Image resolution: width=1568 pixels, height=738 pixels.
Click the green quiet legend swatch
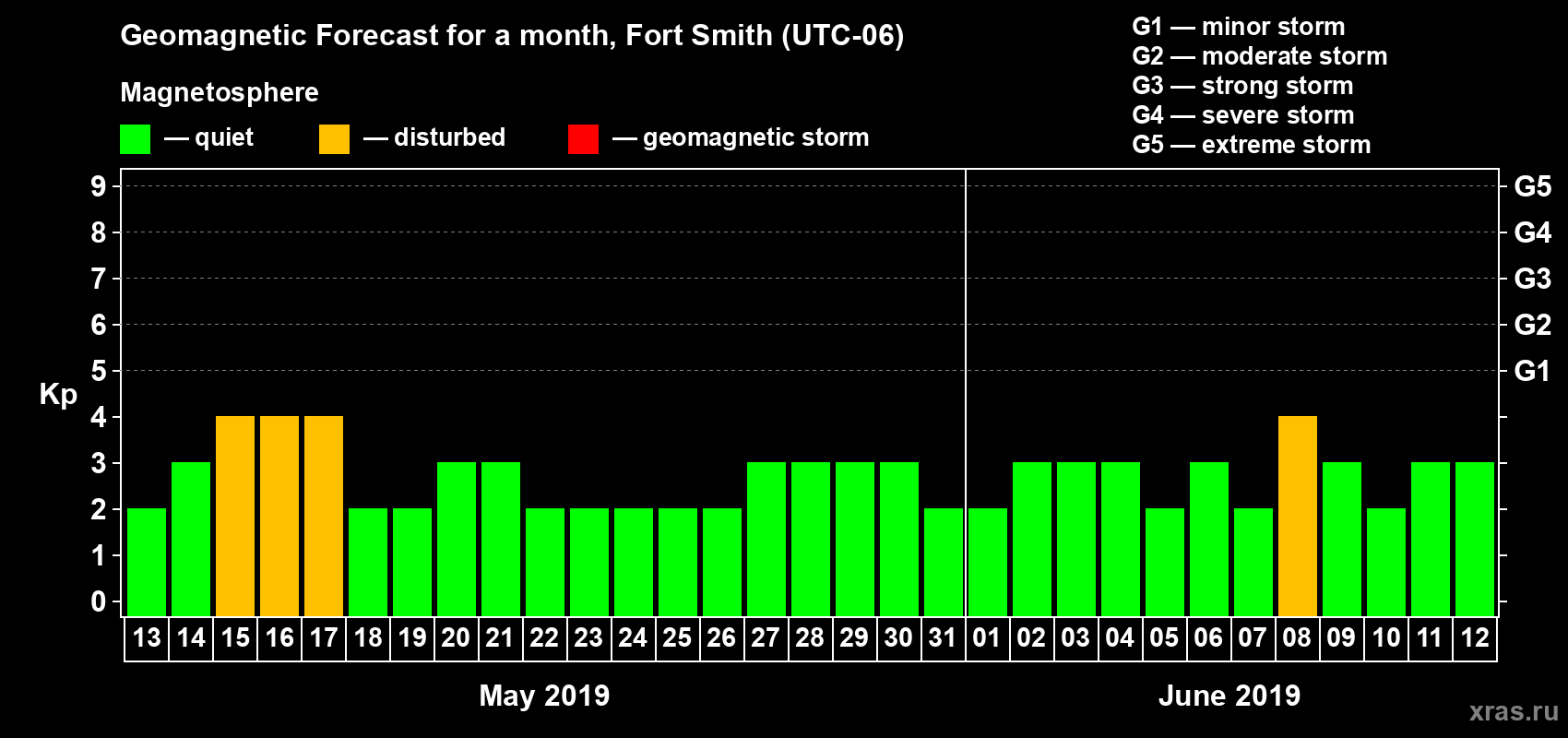[x=135, y=139]
